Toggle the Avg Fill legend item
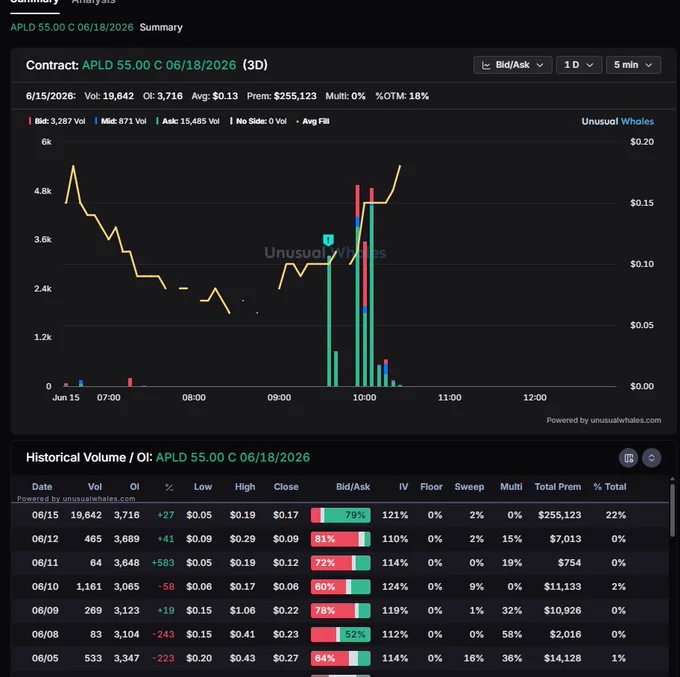The image size is (680, 677). click(313, 121)
